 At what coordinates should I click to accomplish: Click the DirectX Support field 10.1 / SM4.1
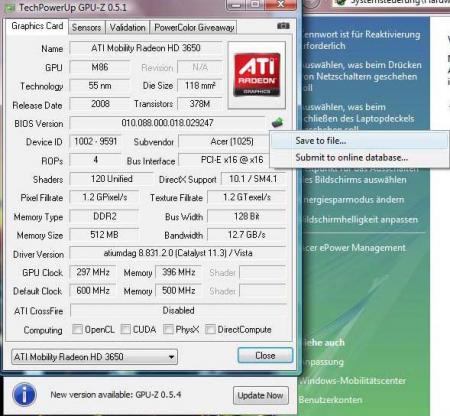[x=253, y=179]
